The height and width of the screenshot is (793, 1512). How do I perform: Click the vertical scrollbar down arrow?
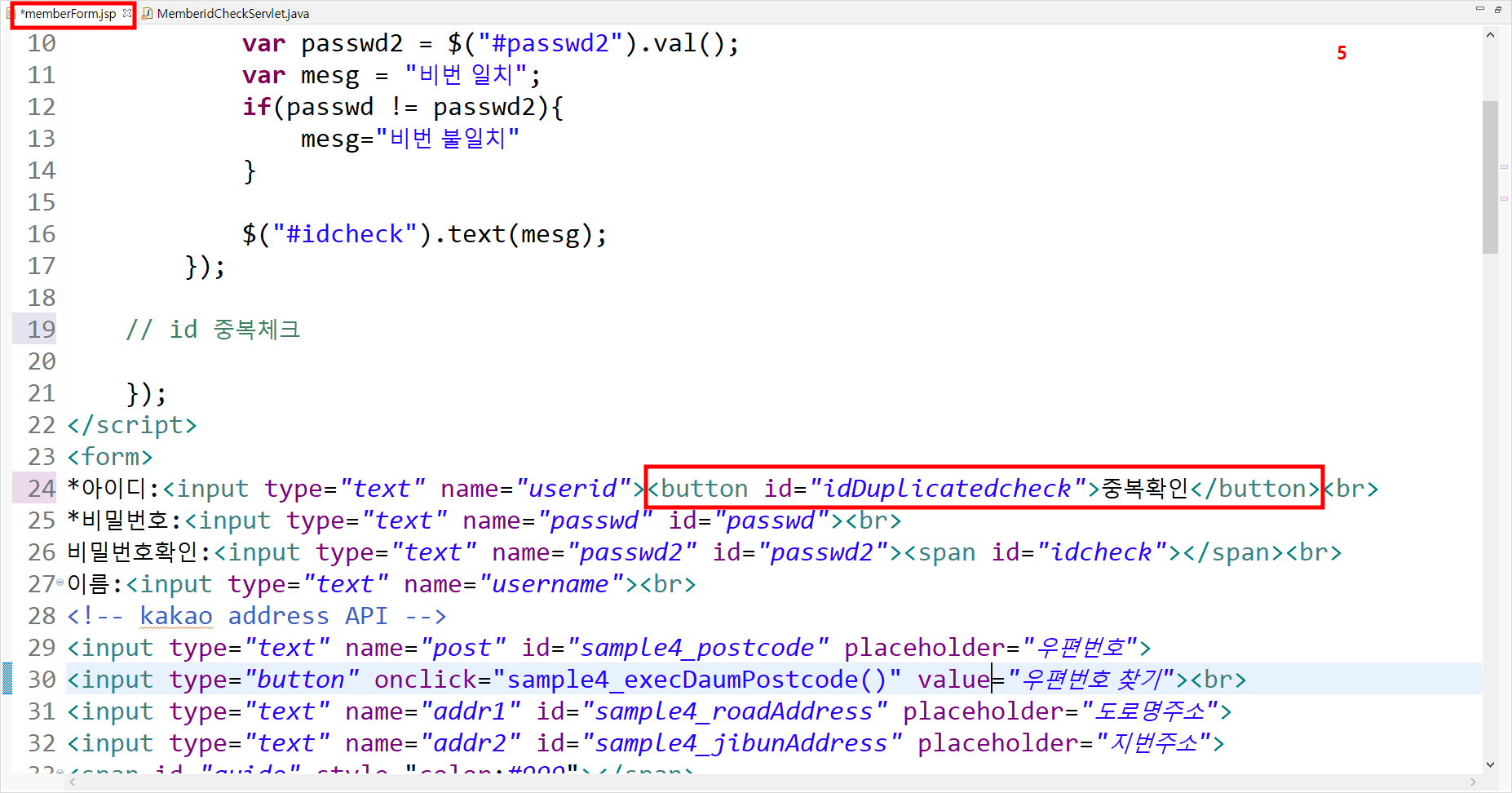click(x=1491, y=764)
